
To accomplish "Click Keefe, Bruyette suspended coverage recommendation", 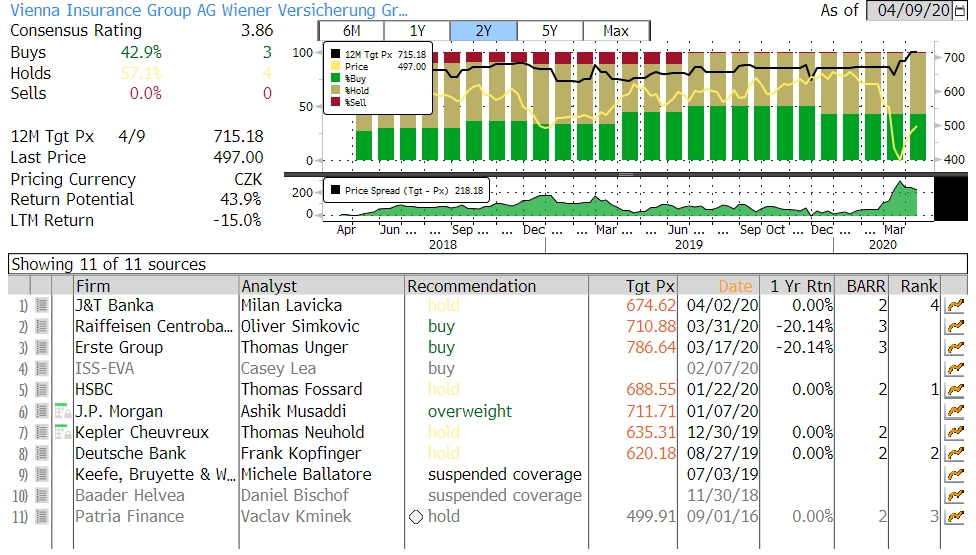I will [x=504, y=475].
